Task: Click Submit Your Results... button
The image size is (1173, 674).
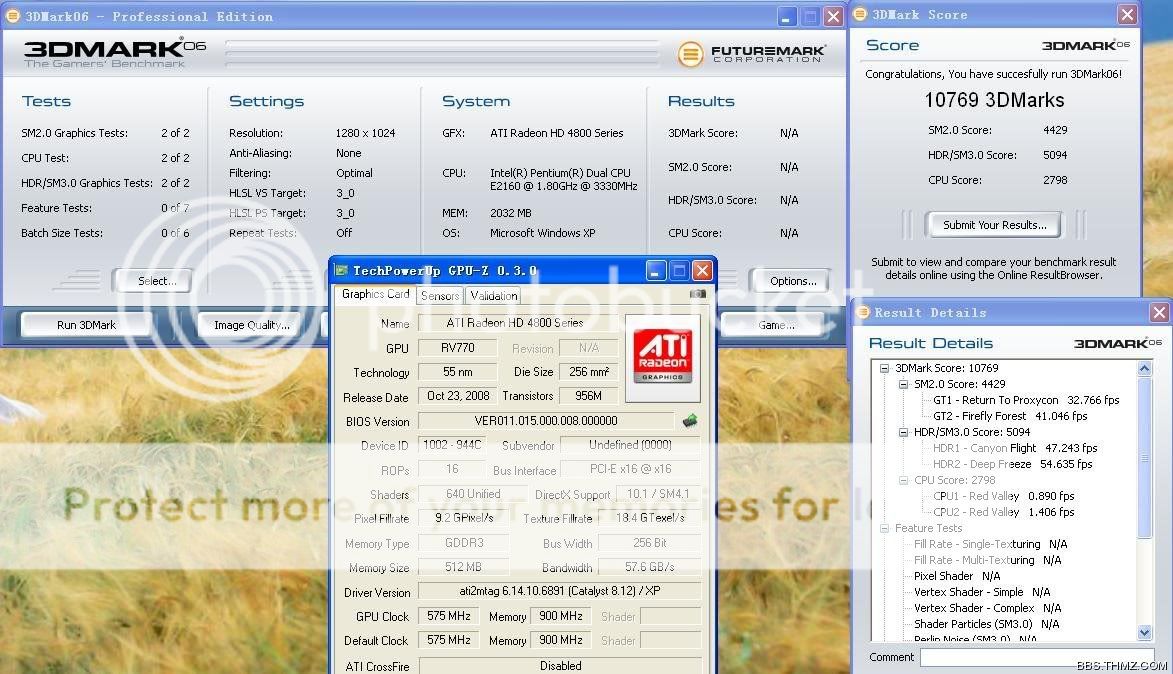Action: (993, 224)
